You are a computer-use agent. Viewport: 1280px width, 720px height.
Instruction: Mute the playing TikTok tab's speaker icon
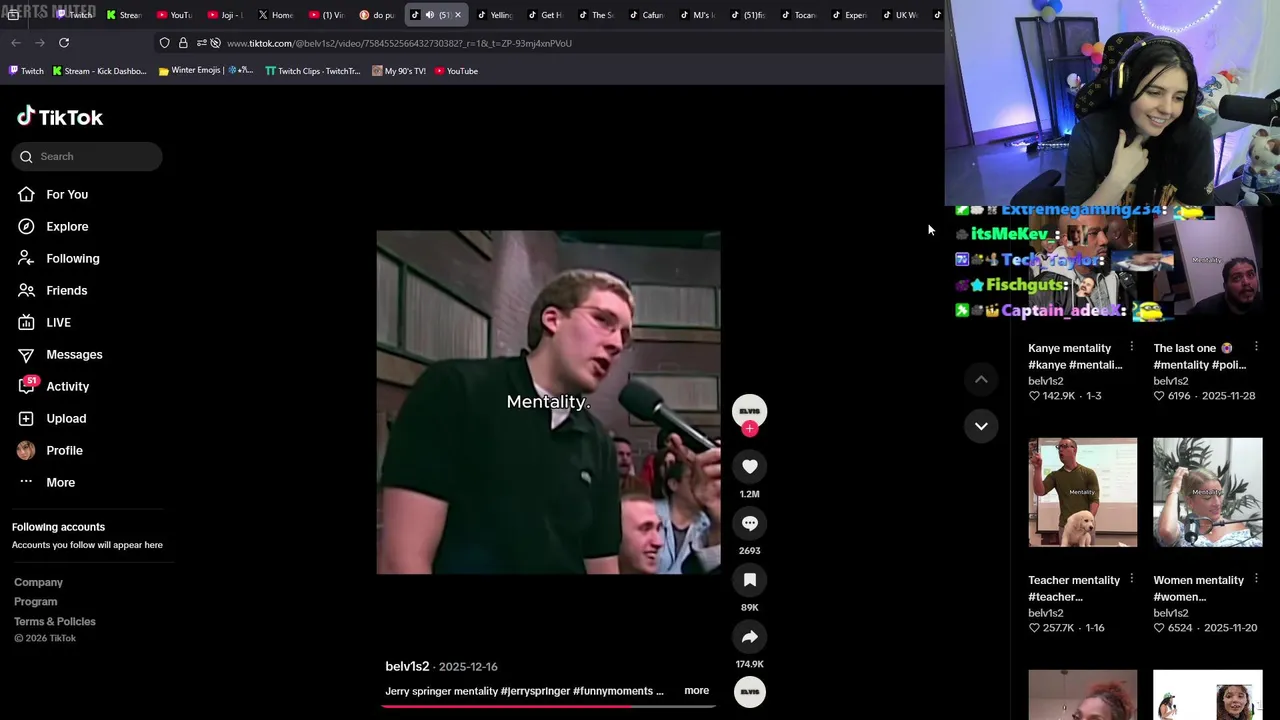click(x=430, y=15)
